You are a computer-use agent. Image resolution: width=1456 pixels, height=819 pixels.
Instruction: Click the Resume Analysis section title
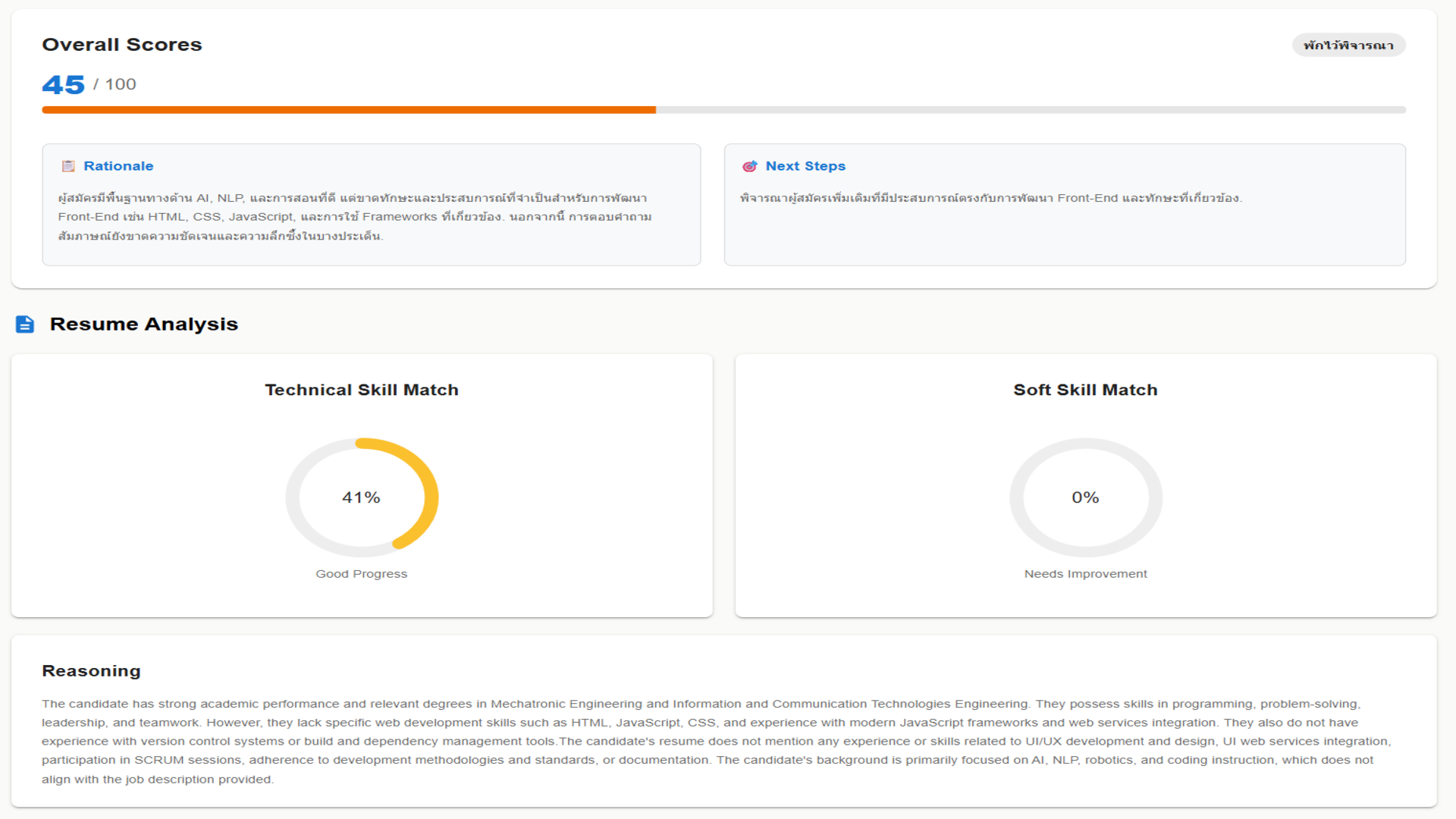pyautogui.click(x=144, y=325)
